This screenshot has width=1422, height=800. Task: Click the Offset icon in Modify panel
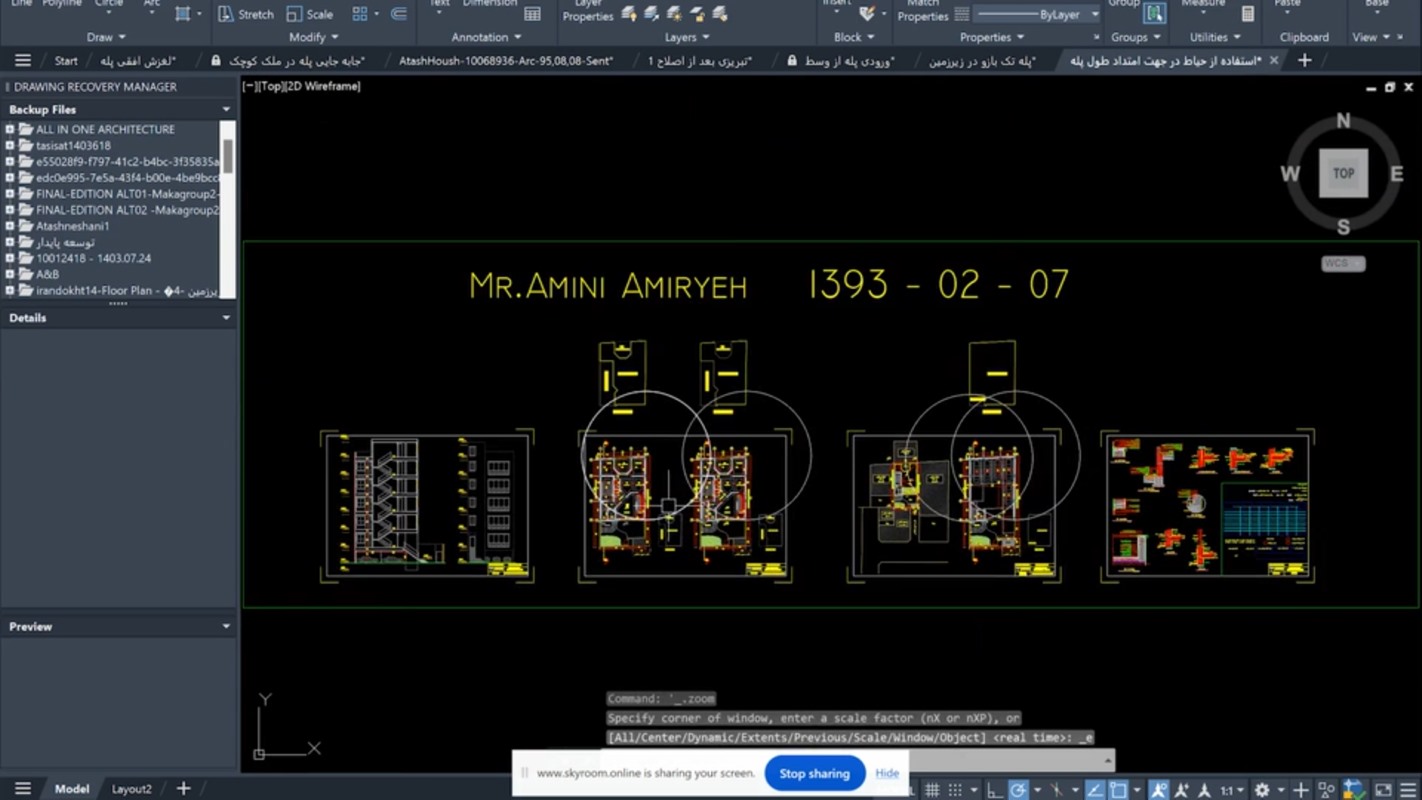[398, 14]
